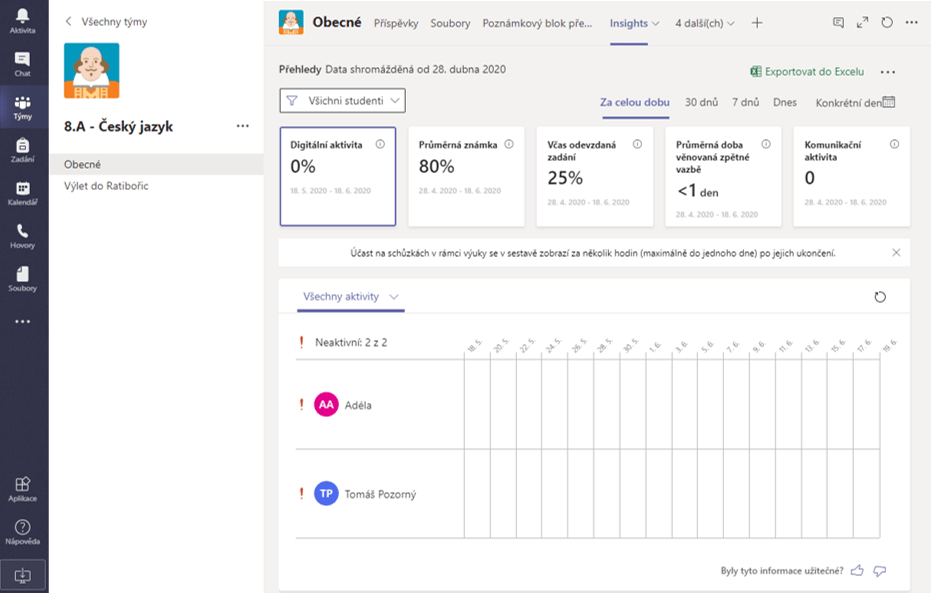Open the 4 další(ch) tabs dropdown
This screenshot has width=931, height=593.
pyautogui.click(x=704, y=23)
